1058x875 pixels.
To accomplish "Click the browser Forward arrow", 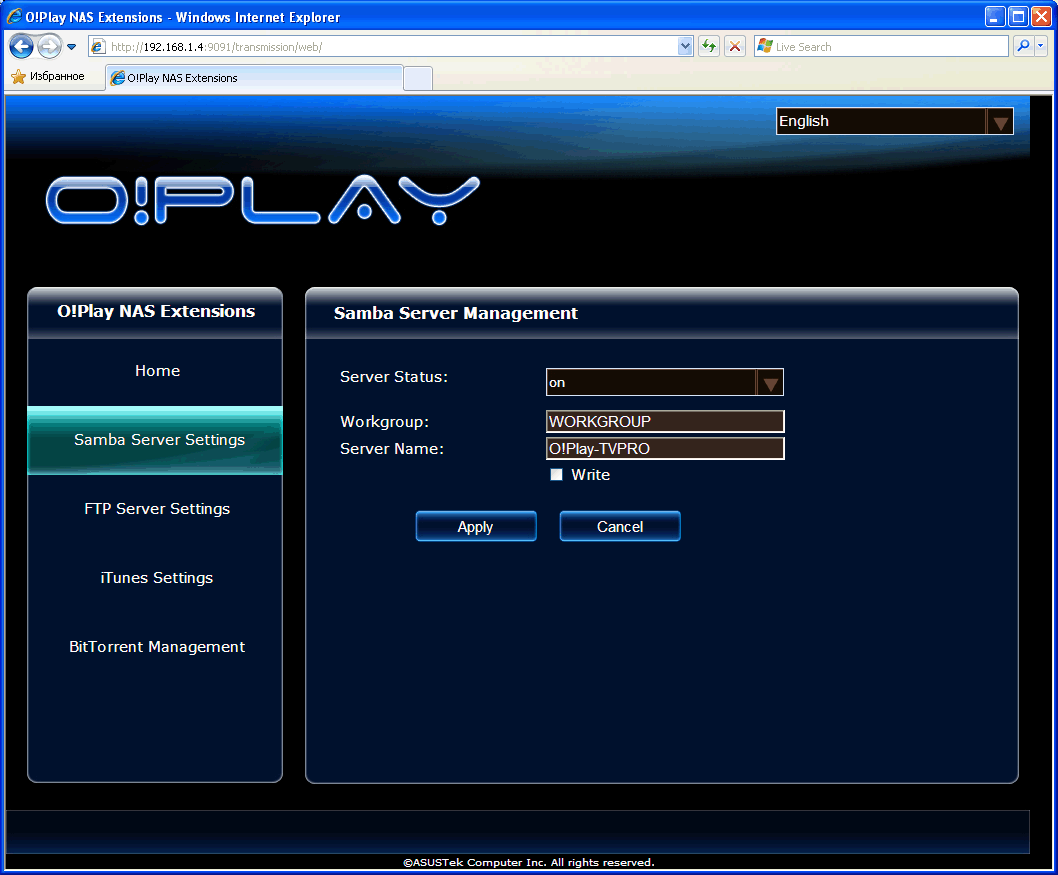I will pyautogui.click(x=49, y=47).
